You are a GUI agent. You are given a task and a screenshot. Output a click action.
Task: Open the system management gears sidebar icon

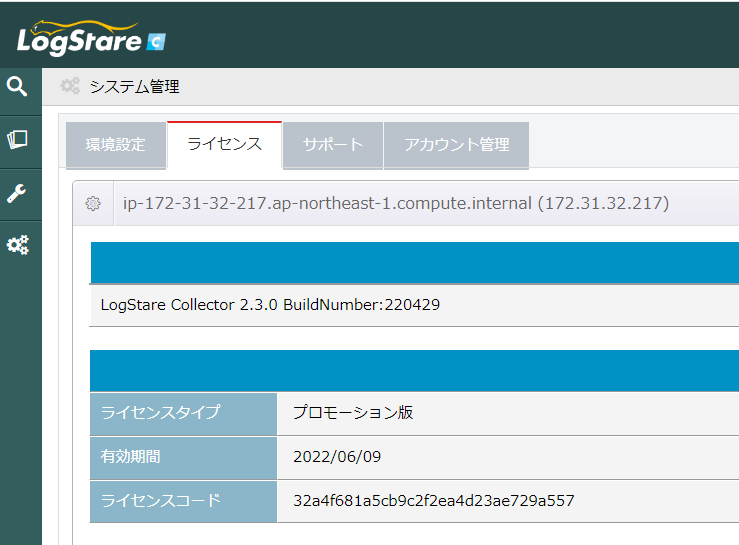(x=18, y=245)
